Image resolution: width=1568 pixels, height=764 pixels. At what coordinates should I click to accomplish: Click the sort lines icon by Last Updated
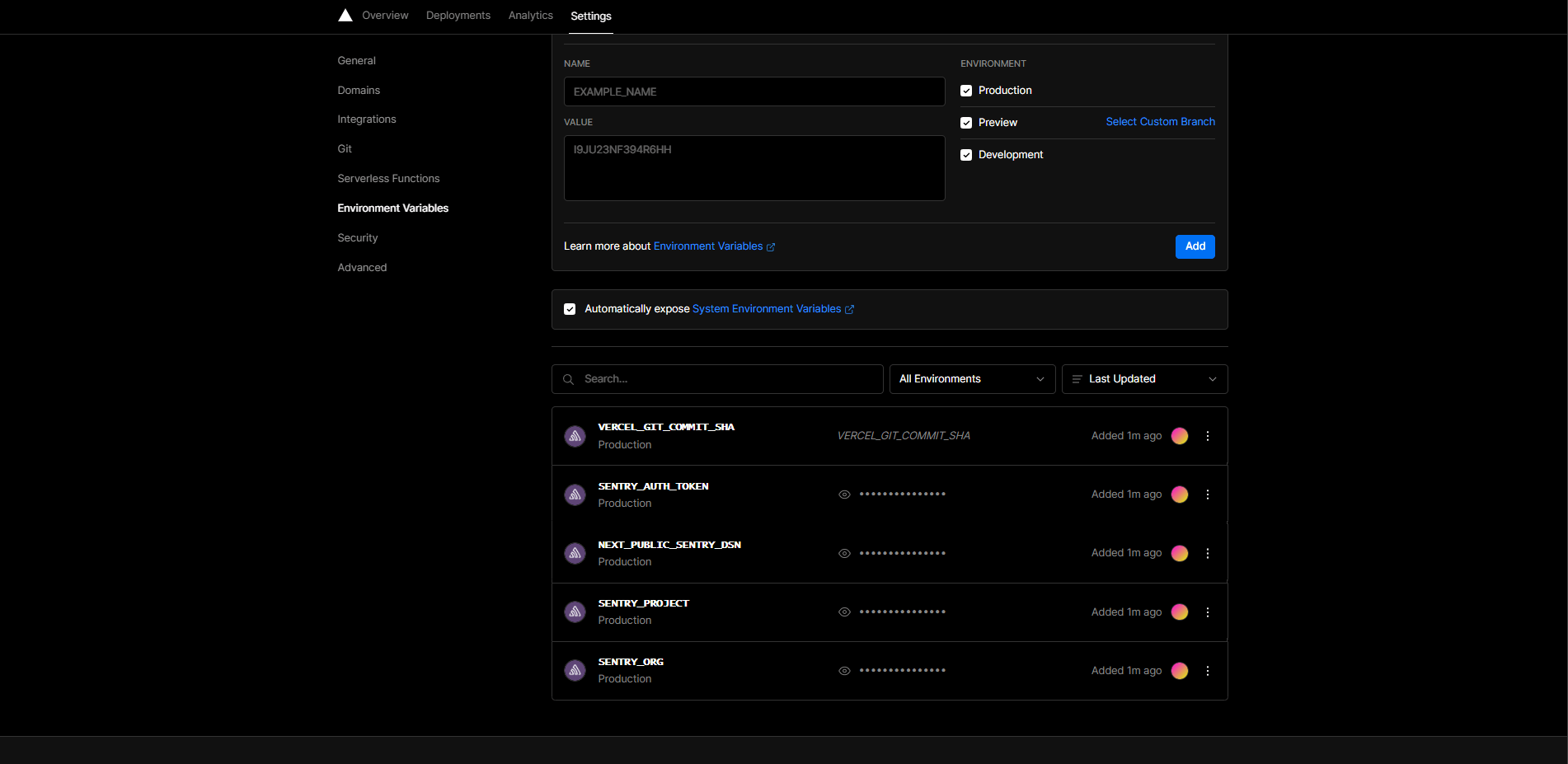tap(1077, 379)
